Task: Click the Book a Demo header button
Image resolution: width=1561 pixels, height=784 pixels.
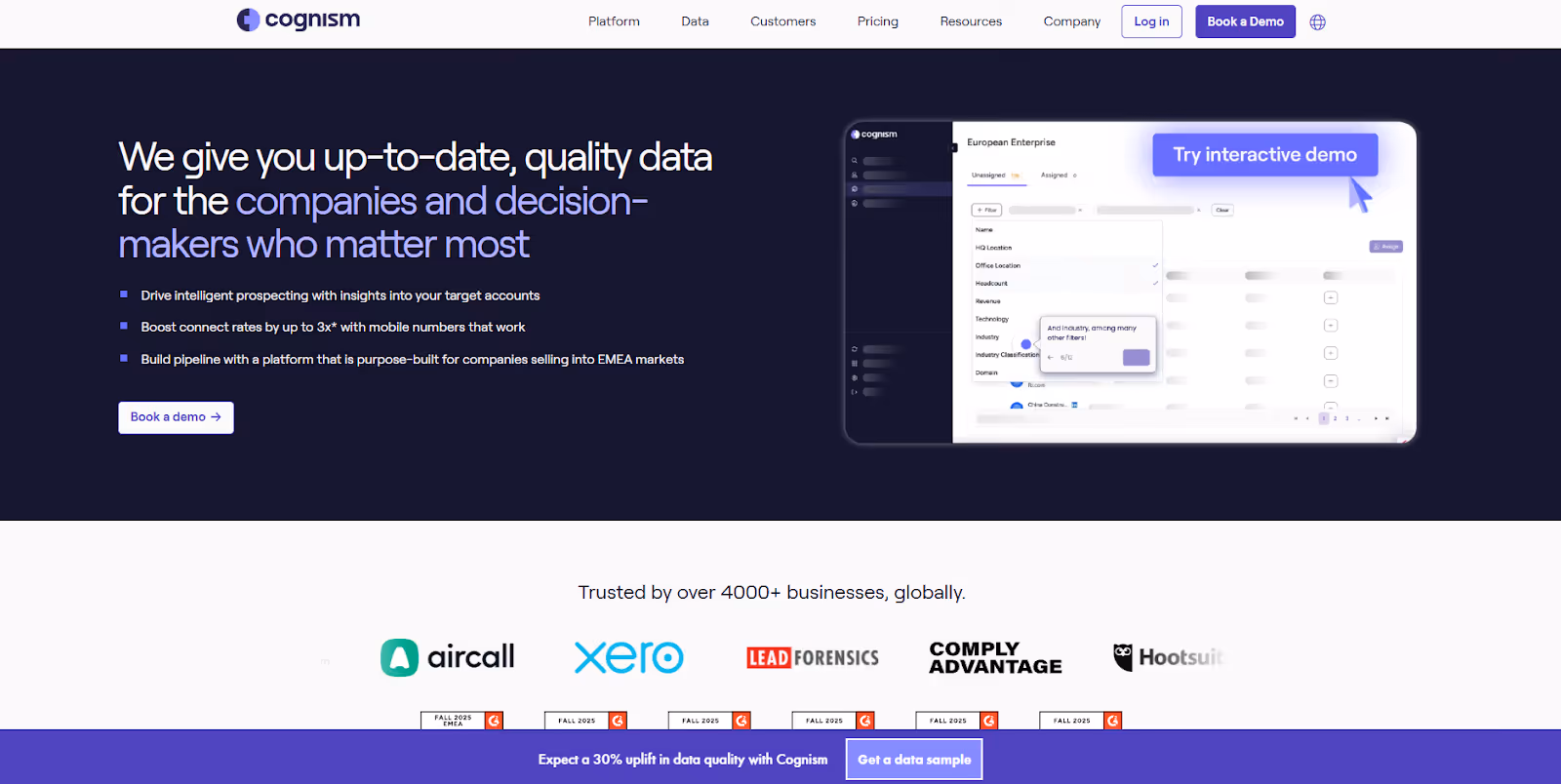Action: point(1245,21)
